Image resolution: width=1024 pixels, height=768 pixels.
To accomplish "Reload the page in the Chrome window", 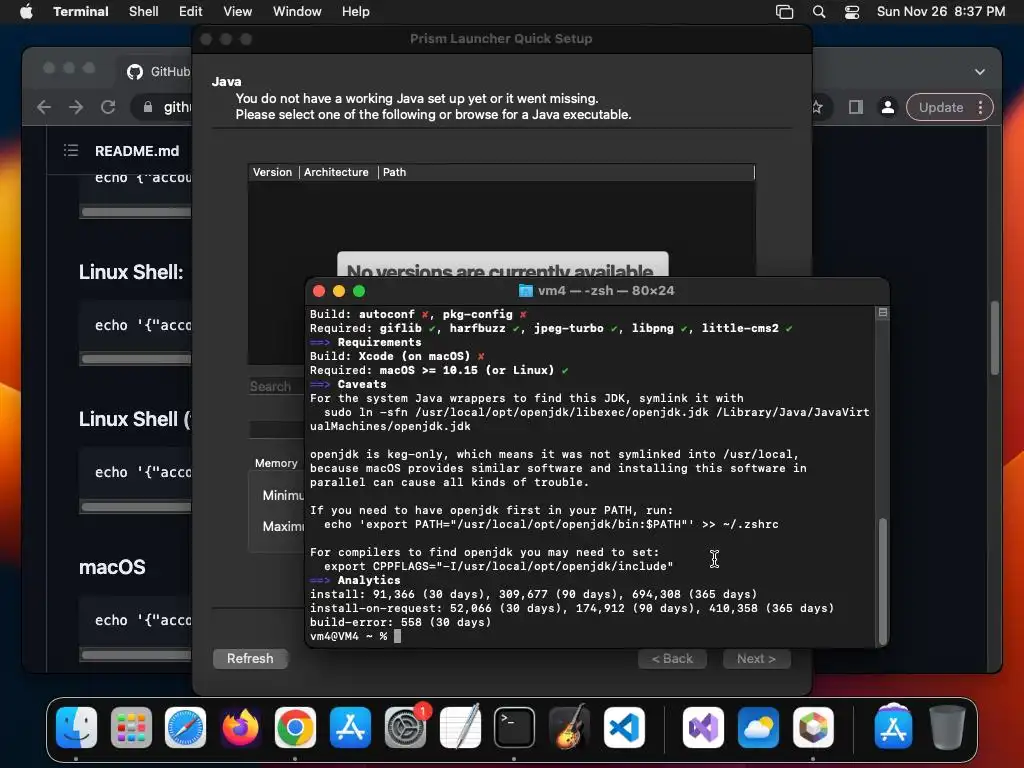I will tap(108, 107).
